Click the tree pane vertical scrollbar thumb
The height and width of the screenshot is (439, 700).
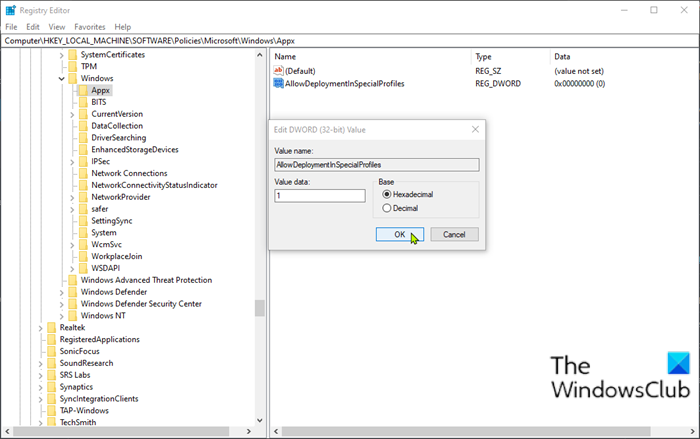pos(259,308)
